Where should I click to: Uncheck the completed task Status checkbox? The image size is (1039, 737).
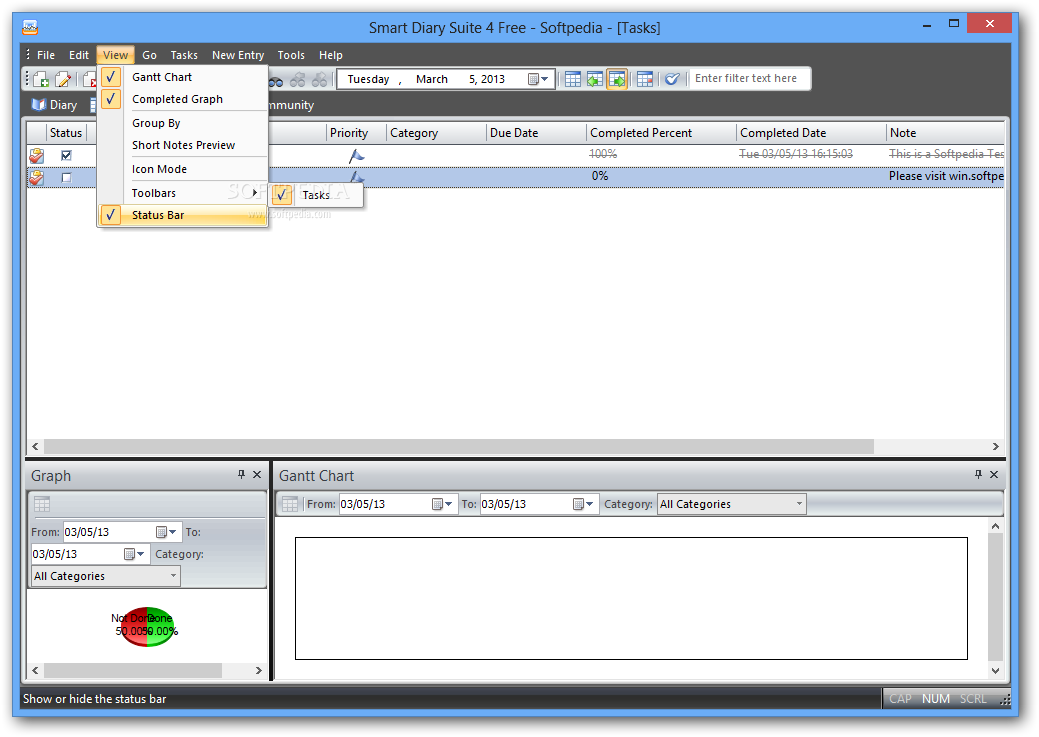pos(66,156)
